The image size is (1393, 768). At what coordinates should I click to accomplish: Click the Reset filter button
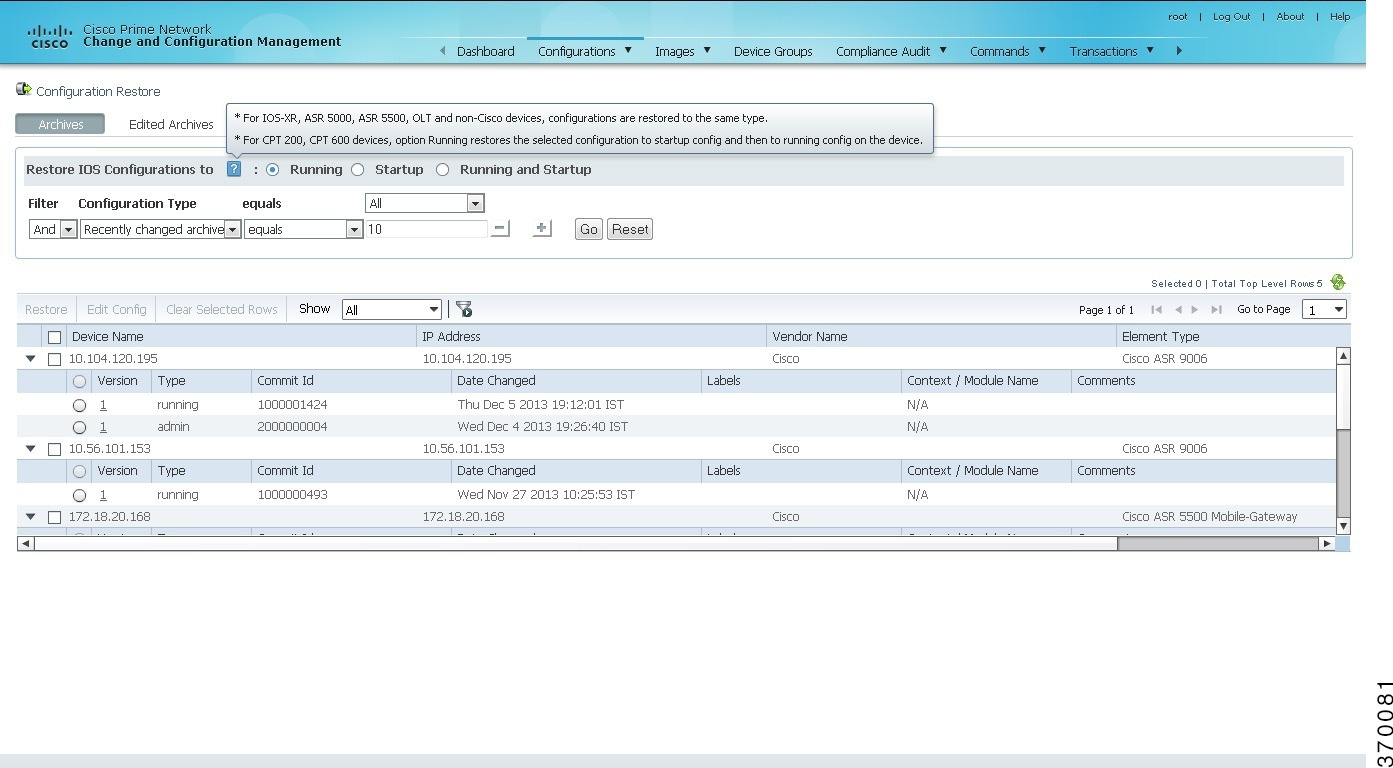coord(630,229)
